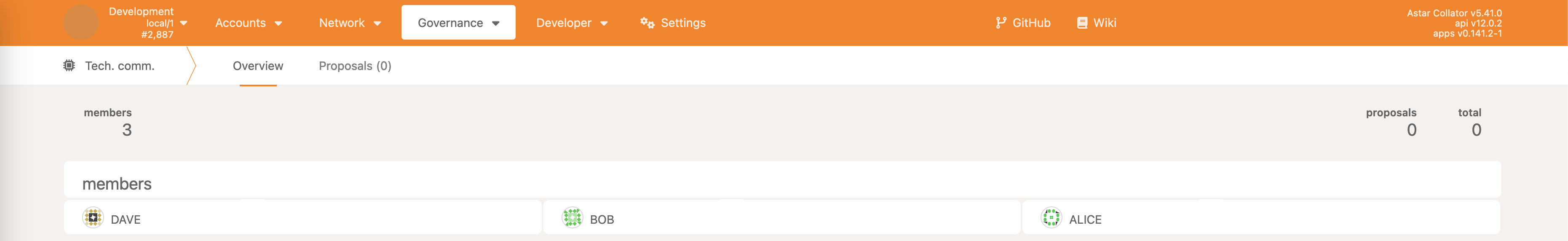
Task: Click DAVE's identicon avatar
Action: [93, 217]
